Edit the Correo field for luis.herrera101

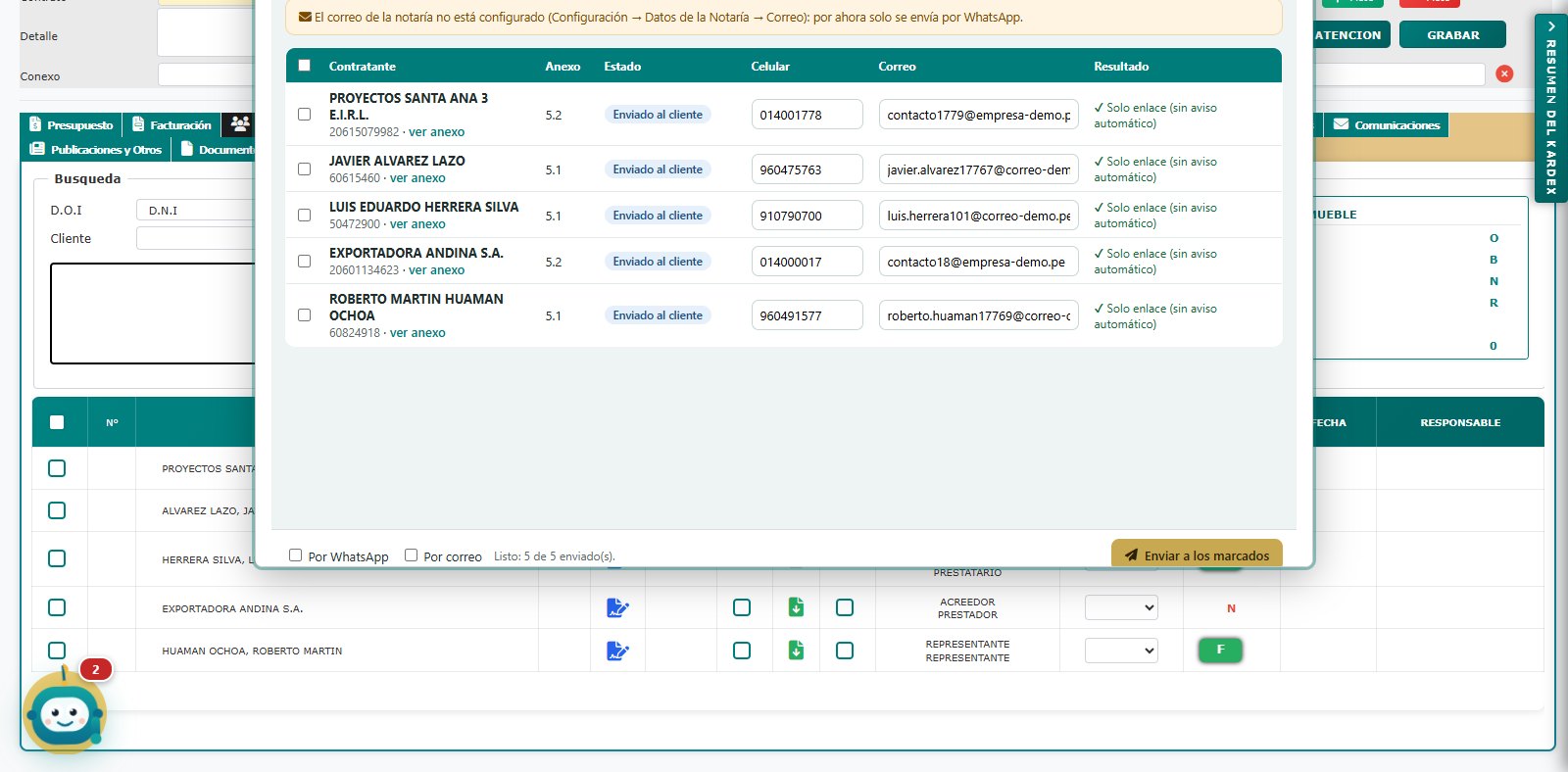point(979,216)
